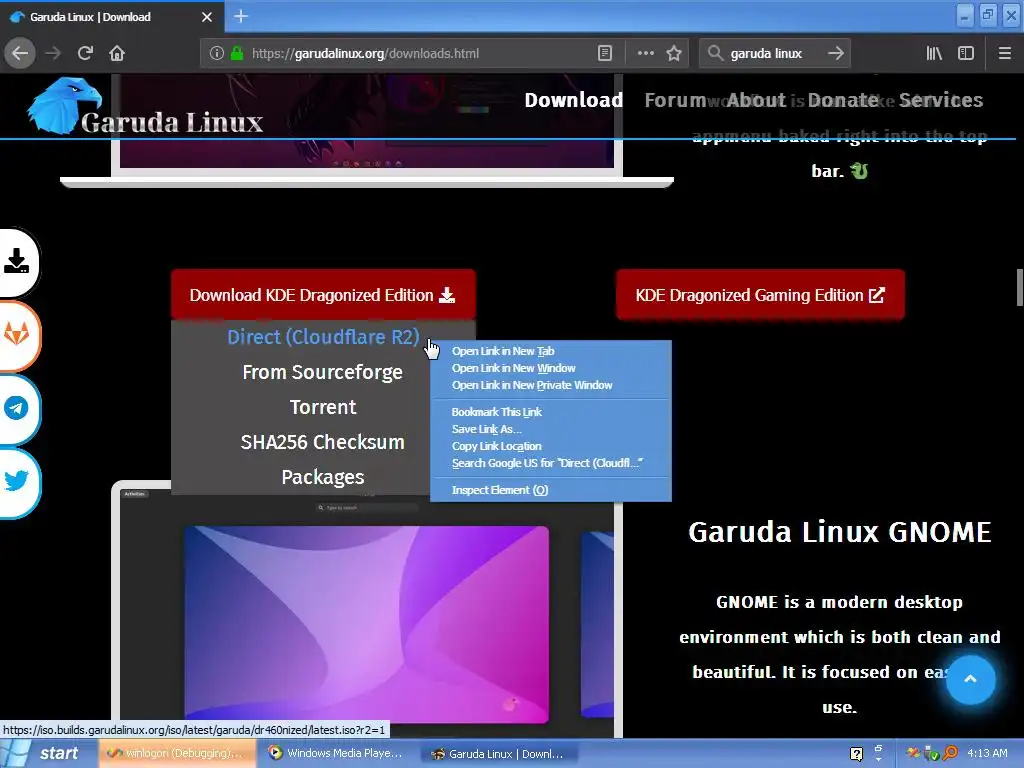Open Download in site navigation
1024x768 pixels.
[x=573, y=100]
